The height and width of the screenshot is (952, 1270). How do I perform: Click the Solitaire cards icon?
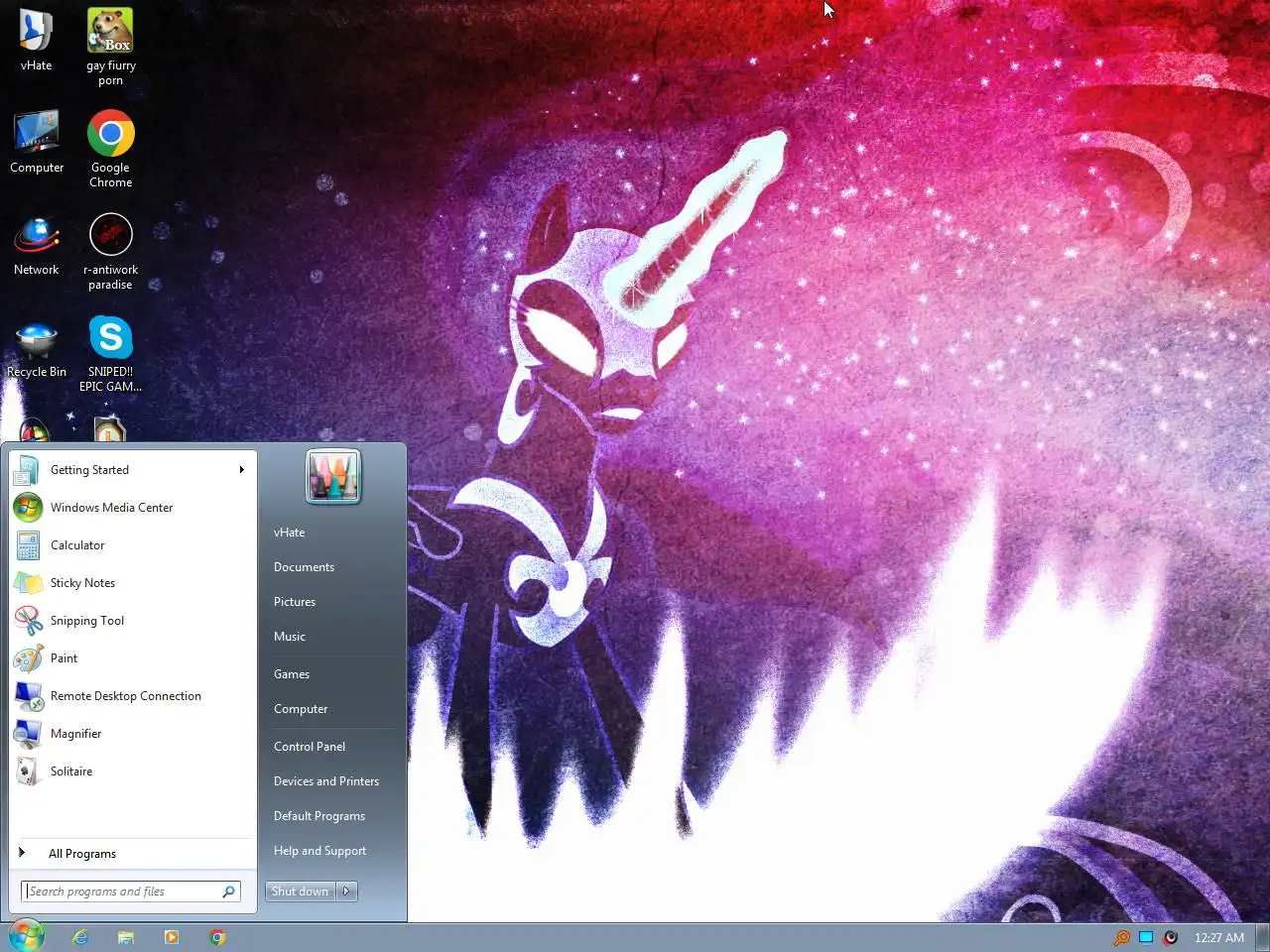click(x=28, y=772)
